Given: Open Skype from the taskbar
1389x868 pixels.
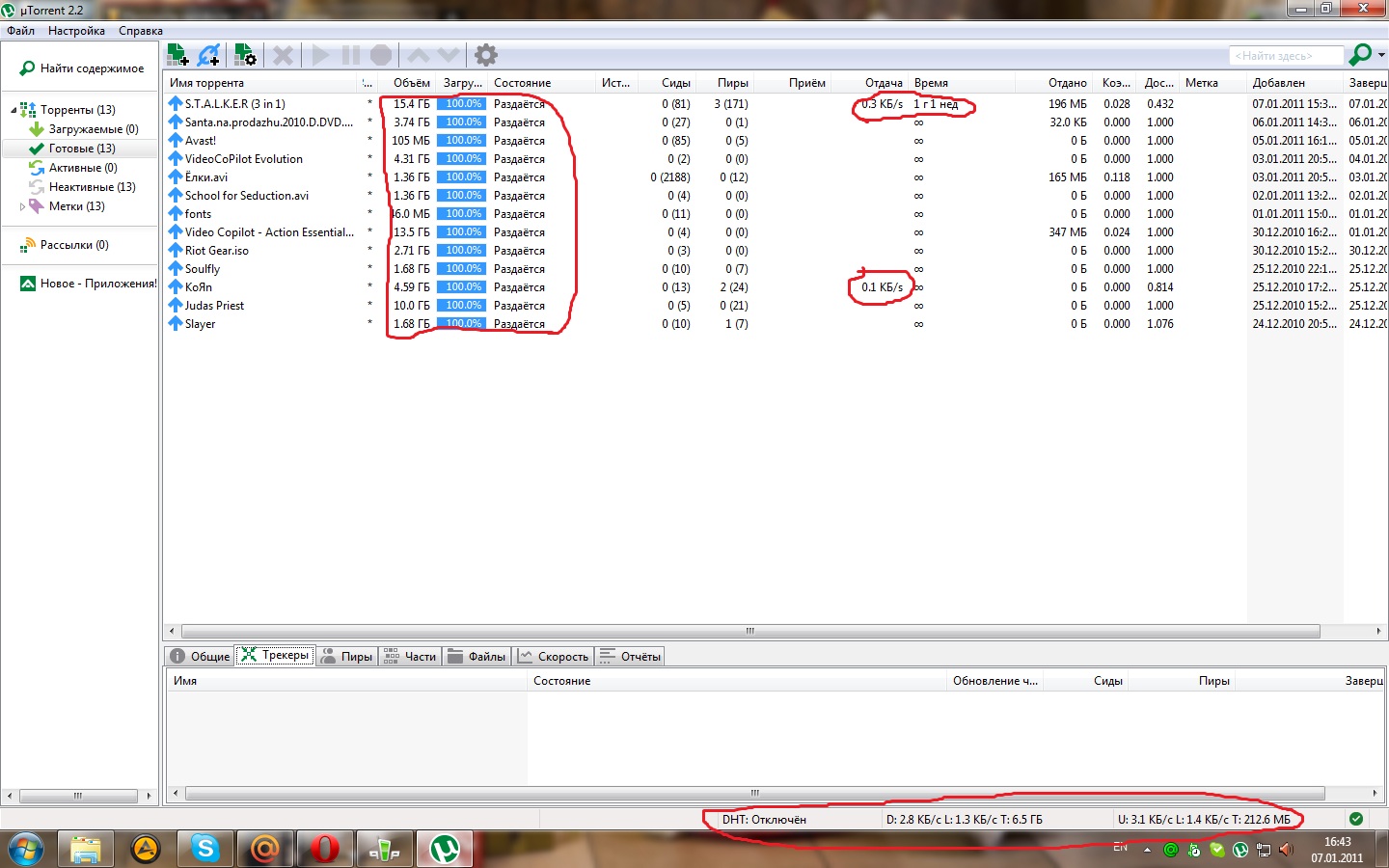Looking at the screenshot, I should (x=205, y=849).
